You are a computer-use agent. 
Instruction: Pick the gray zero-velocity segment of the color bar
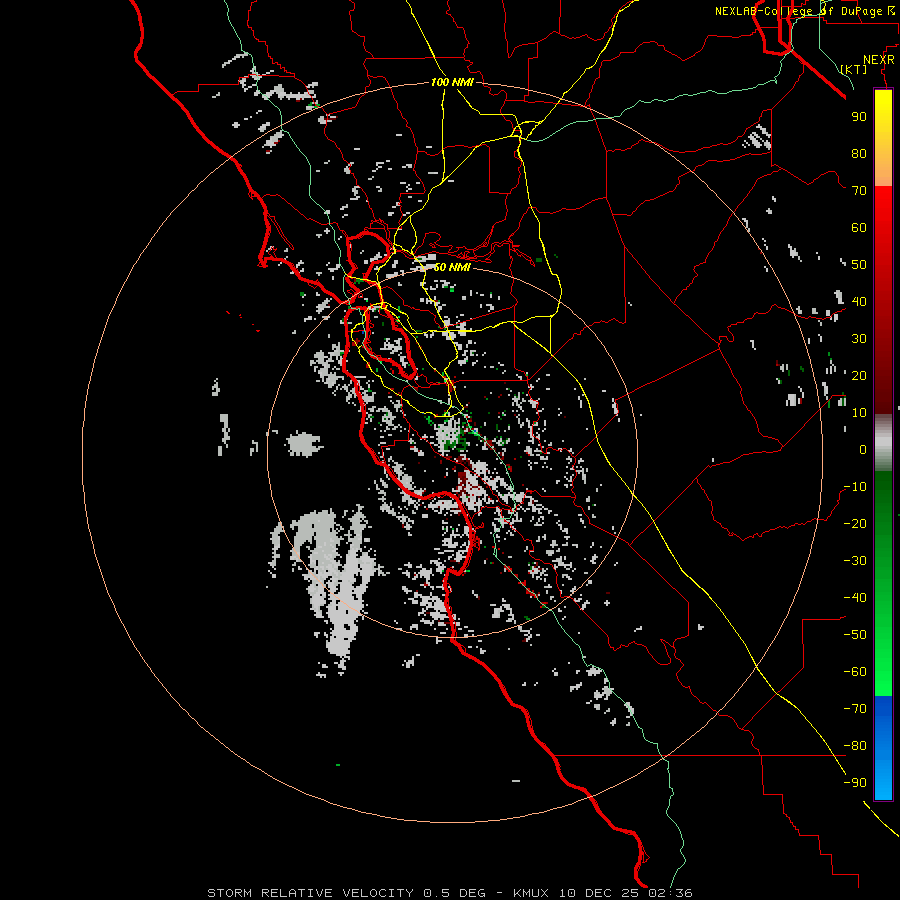(883, 443)
